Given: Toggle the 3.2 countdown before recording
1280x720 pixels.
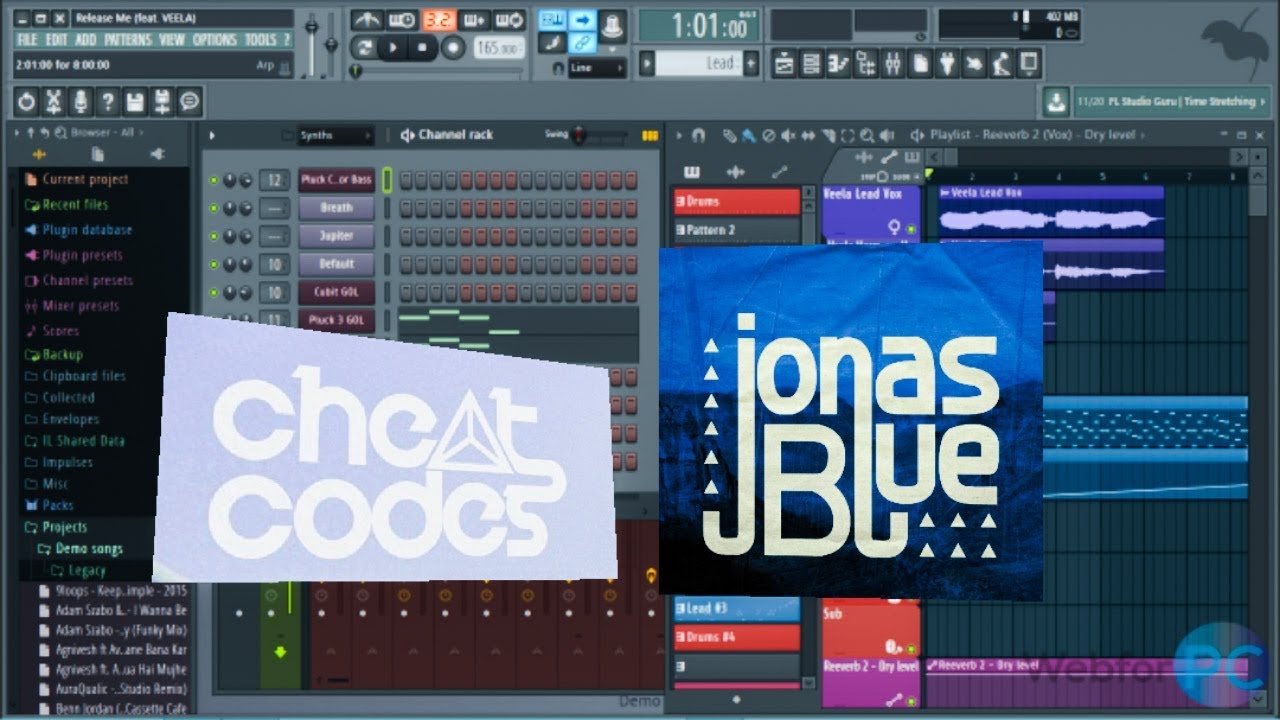Looking at the screenshot, I should tap(437, 20).
